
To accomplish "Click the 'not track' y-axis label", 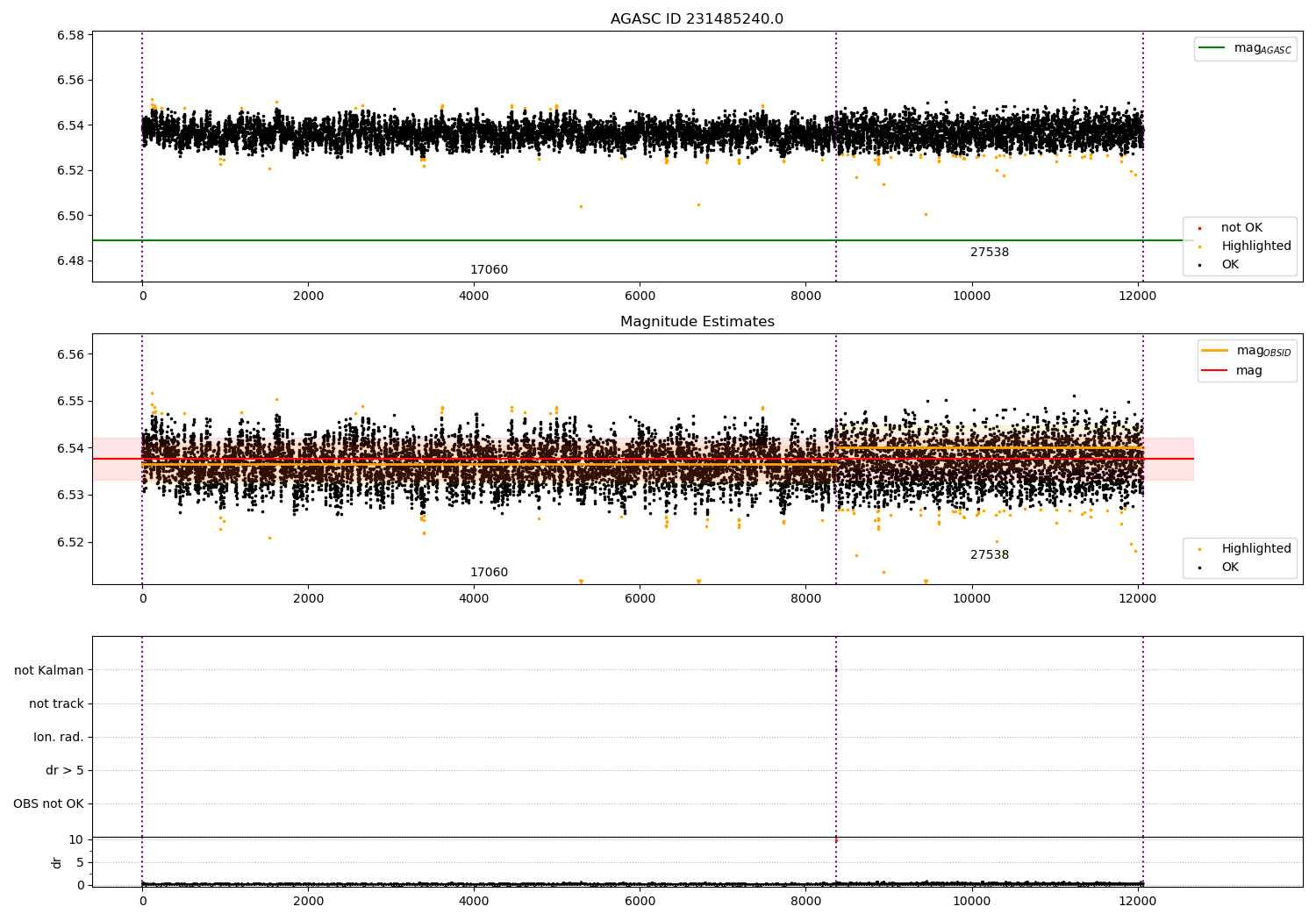I will (x=56, y=703).
